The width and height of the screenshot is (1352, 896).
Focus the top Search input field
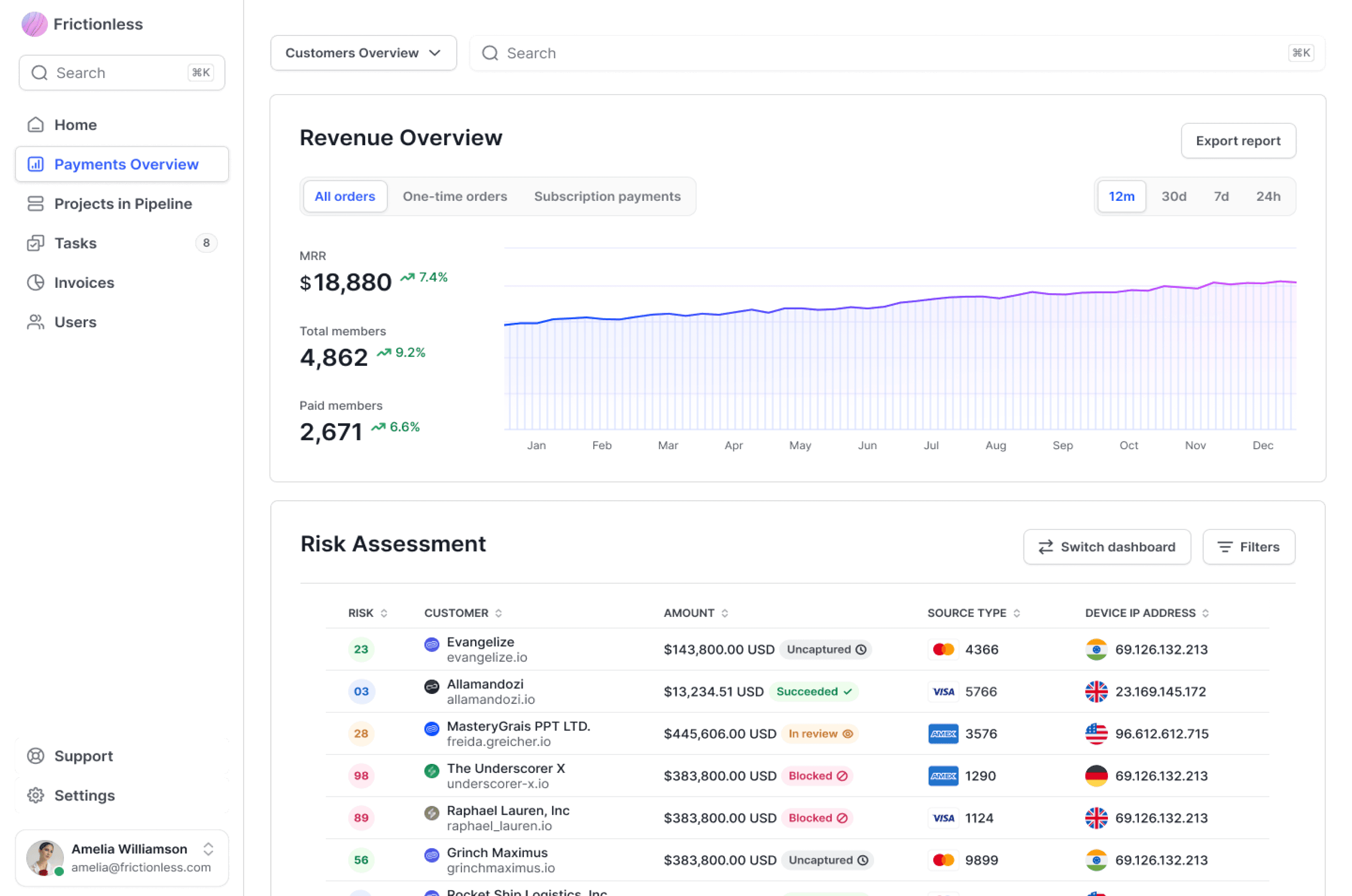click(x=897, y=52)
